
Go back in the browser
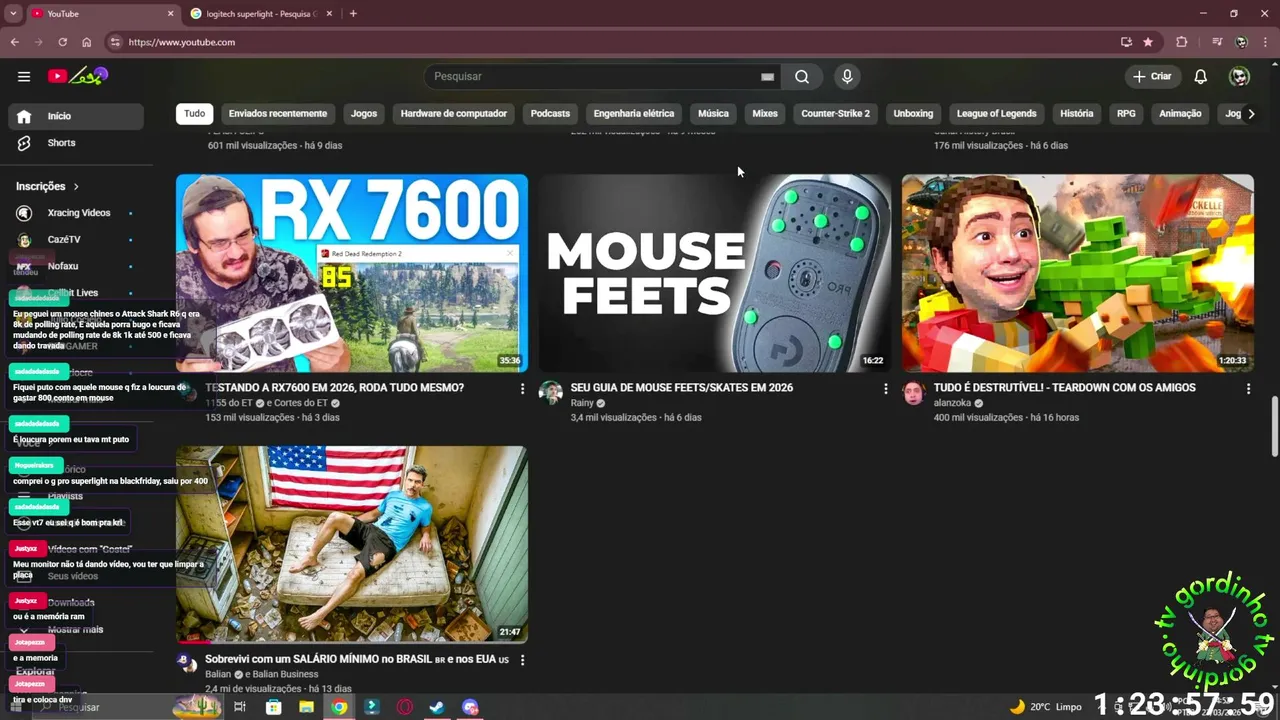pyautogui.click(x=14, y=42)
